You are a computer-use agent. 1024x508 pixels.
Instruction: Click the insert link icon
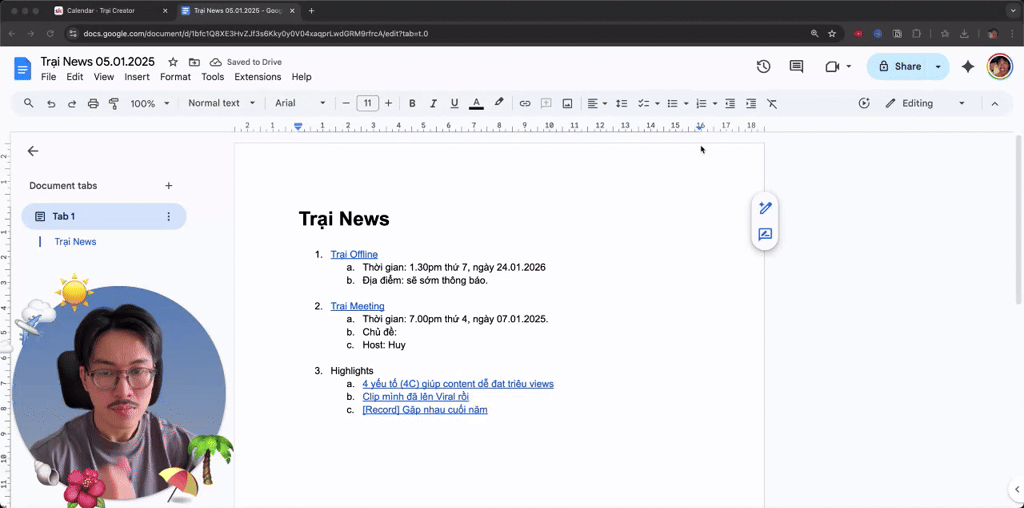click(x=524, y=103)
